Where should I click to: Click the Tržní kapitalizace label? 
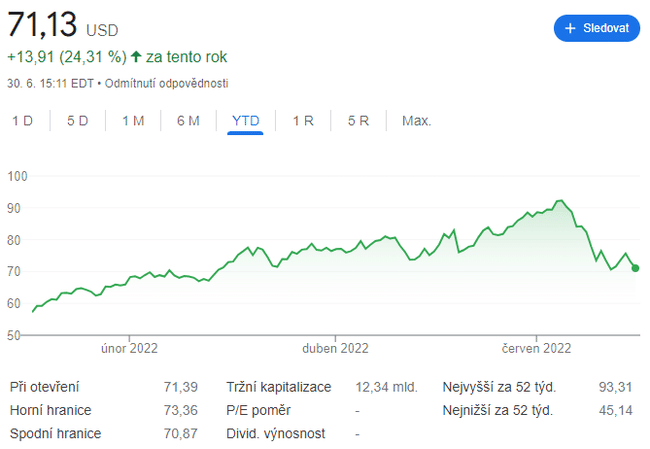pos(278,386)
